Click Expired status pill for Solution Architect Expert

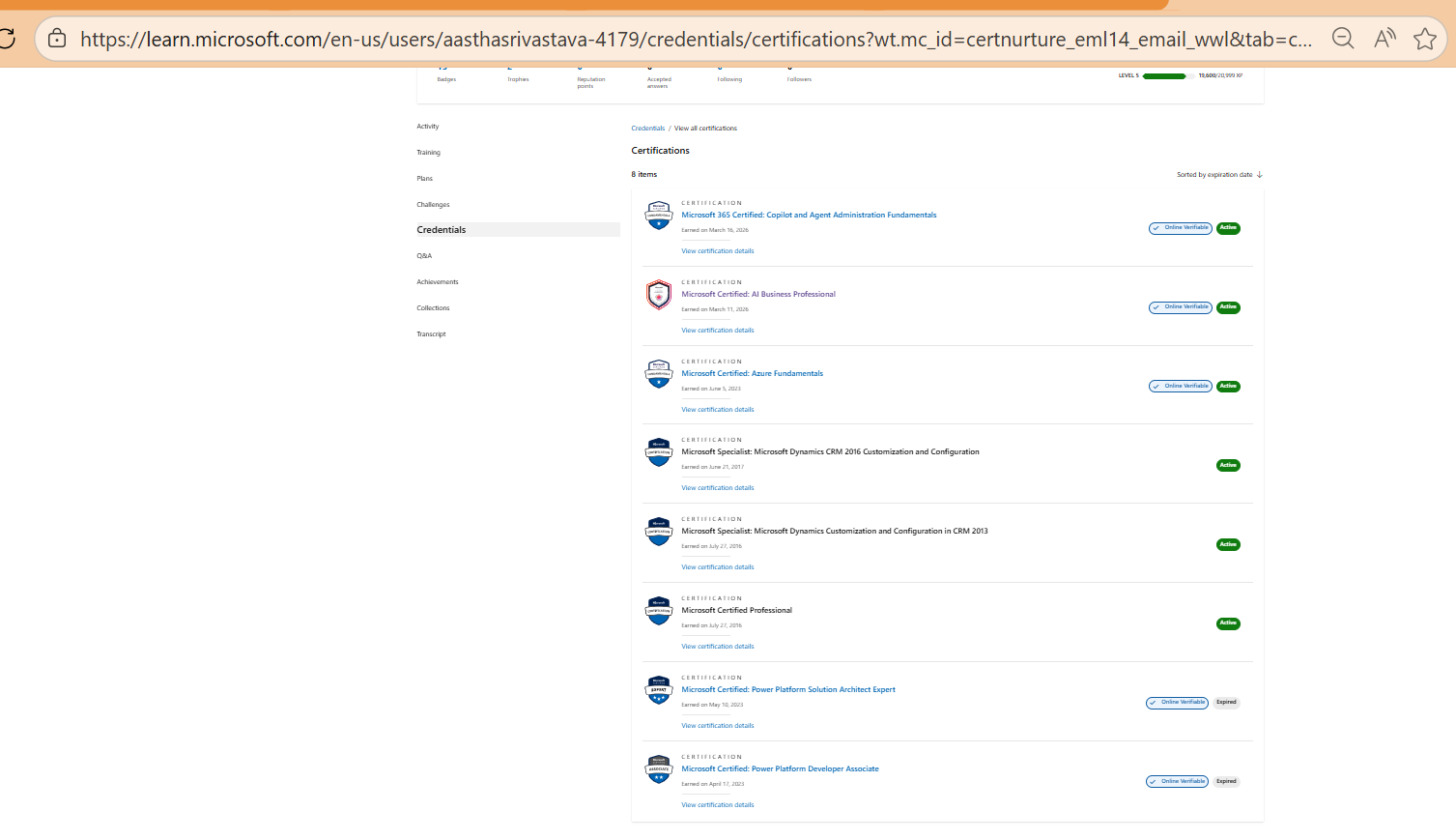[x=1226, y=703]
